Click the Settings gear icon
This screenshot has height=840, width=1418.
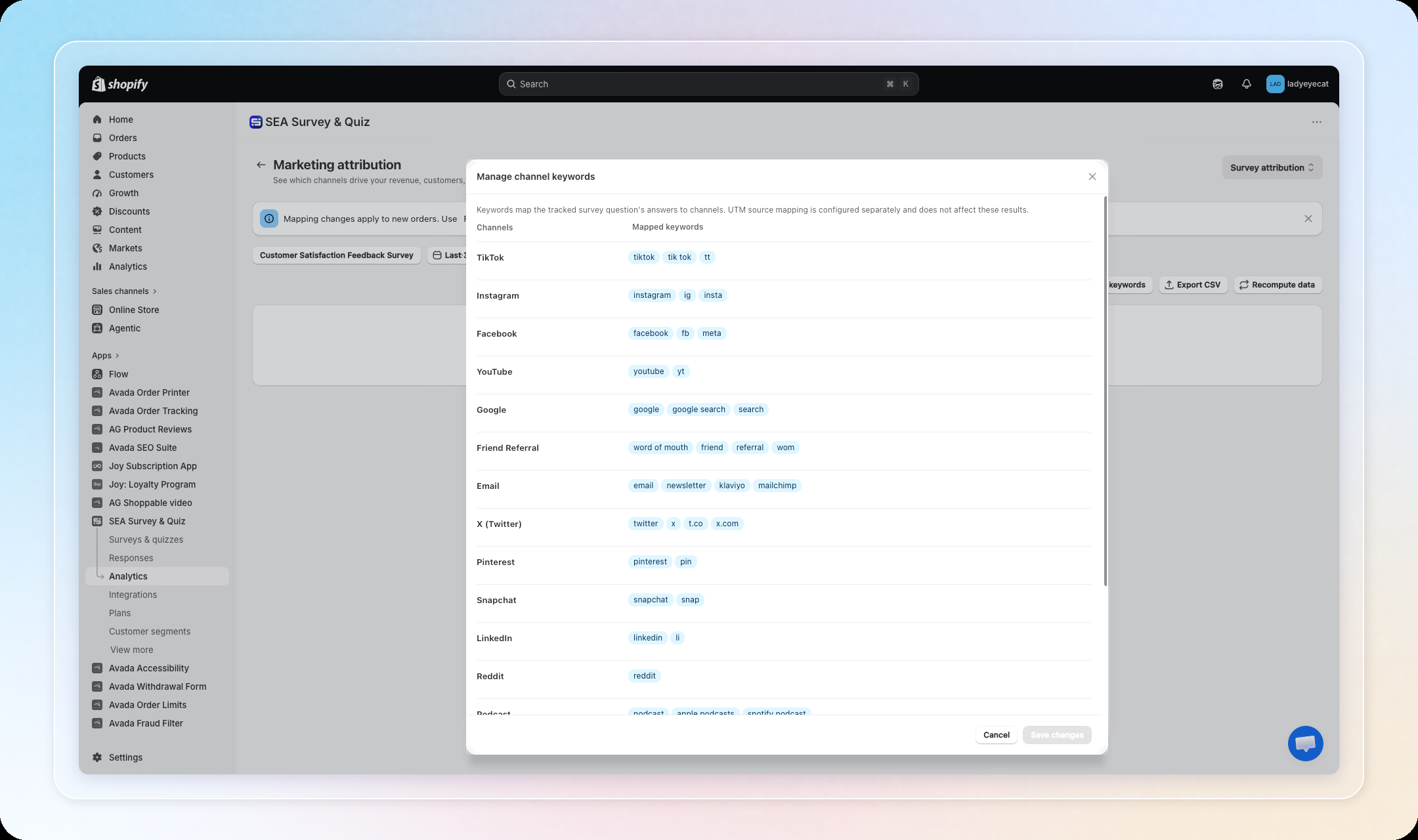(x=97, y=757)
